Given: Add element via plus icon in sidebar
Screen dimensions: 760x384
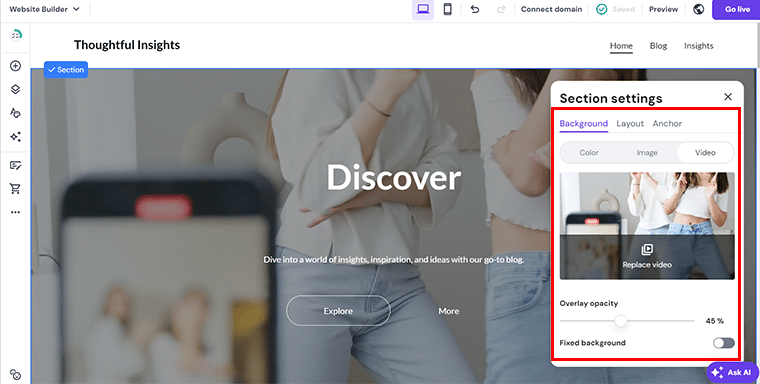Looking at the screenshot, I should tap(16, 65).
